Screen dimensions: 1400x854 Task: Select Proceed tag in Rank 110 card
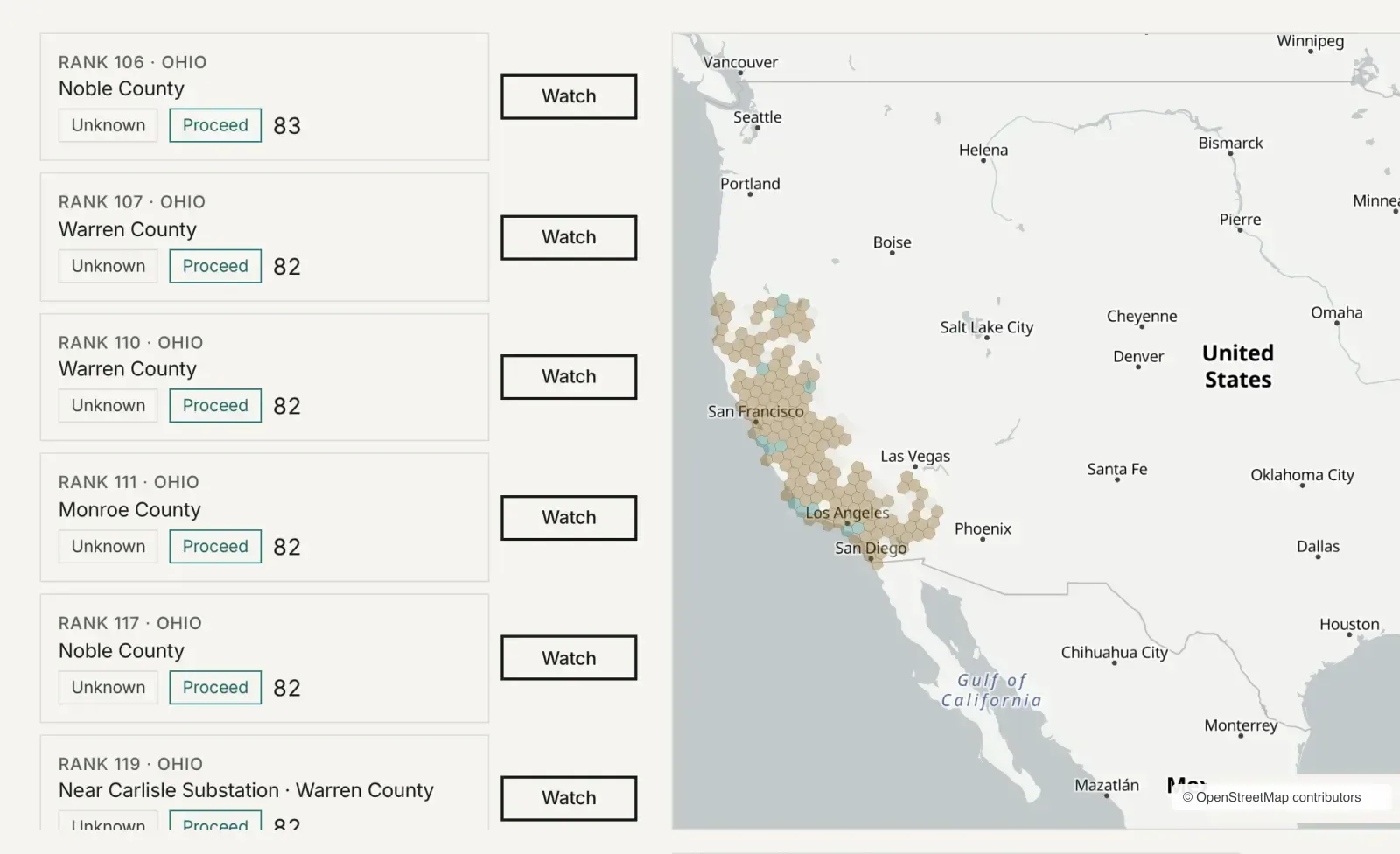(x=215, y=405)
